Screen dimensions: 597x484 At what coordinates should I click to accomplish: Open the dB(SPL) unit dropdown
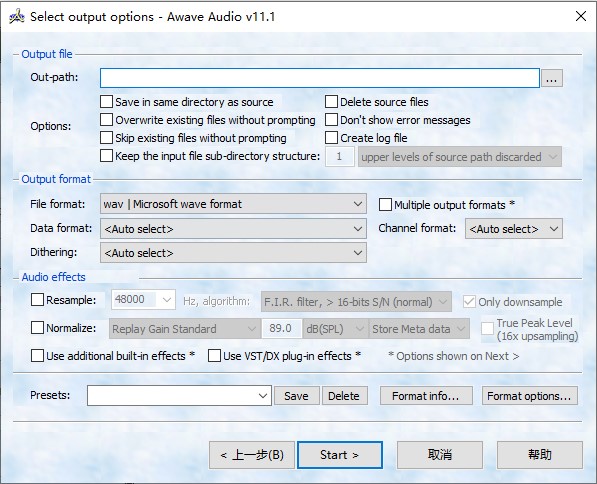pyautogui.click(x=335, y=329)
